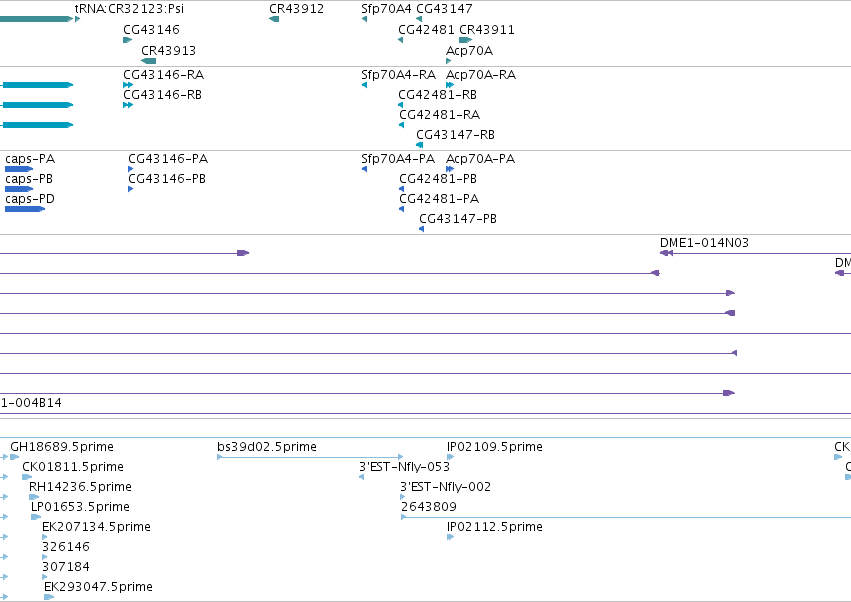Image resolution: width=851 pixels, height=602 pixels.
Task: Click the RH14236.5prime EST label
Action: click(x=80, y=487)
